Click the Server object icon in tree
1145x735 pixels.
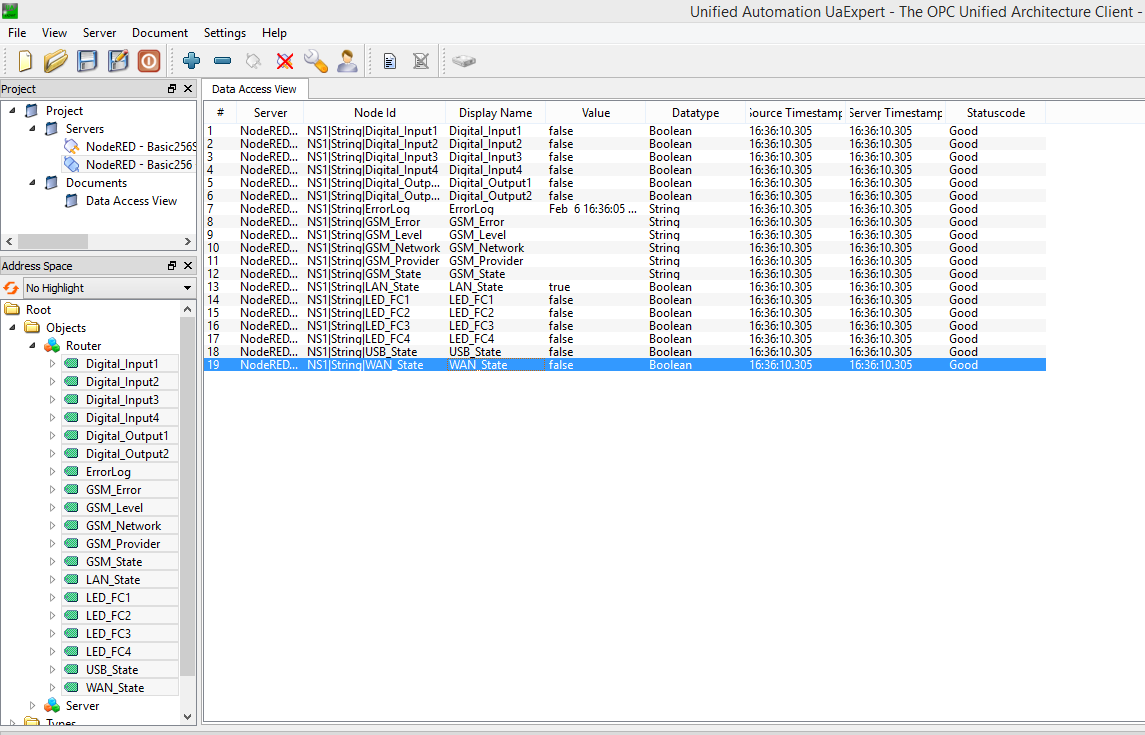click(x=52, y=706)
